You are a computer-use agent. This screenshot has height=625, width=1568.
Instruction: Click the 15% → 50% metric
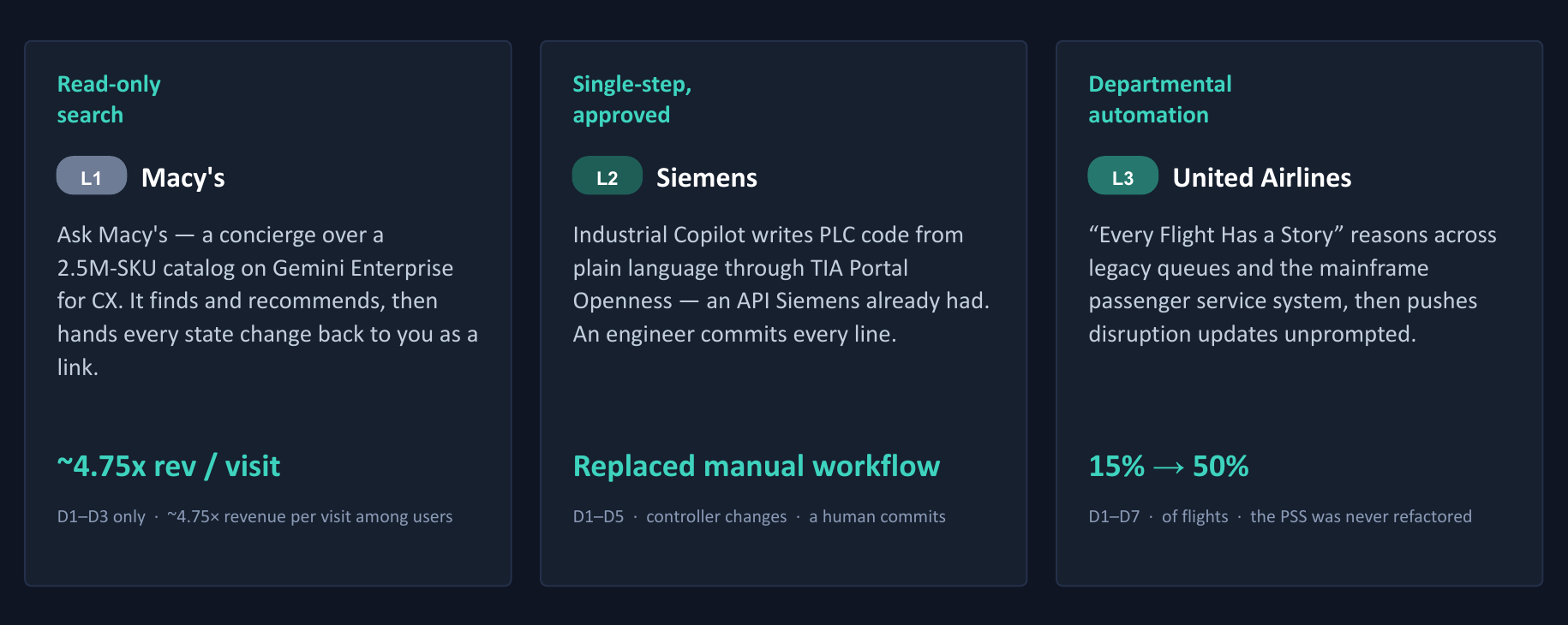pos(1169,466)
